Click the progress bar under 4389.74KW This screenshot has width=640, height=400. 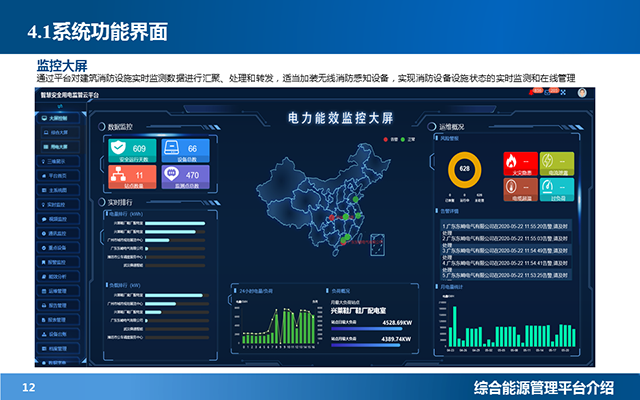365,345
